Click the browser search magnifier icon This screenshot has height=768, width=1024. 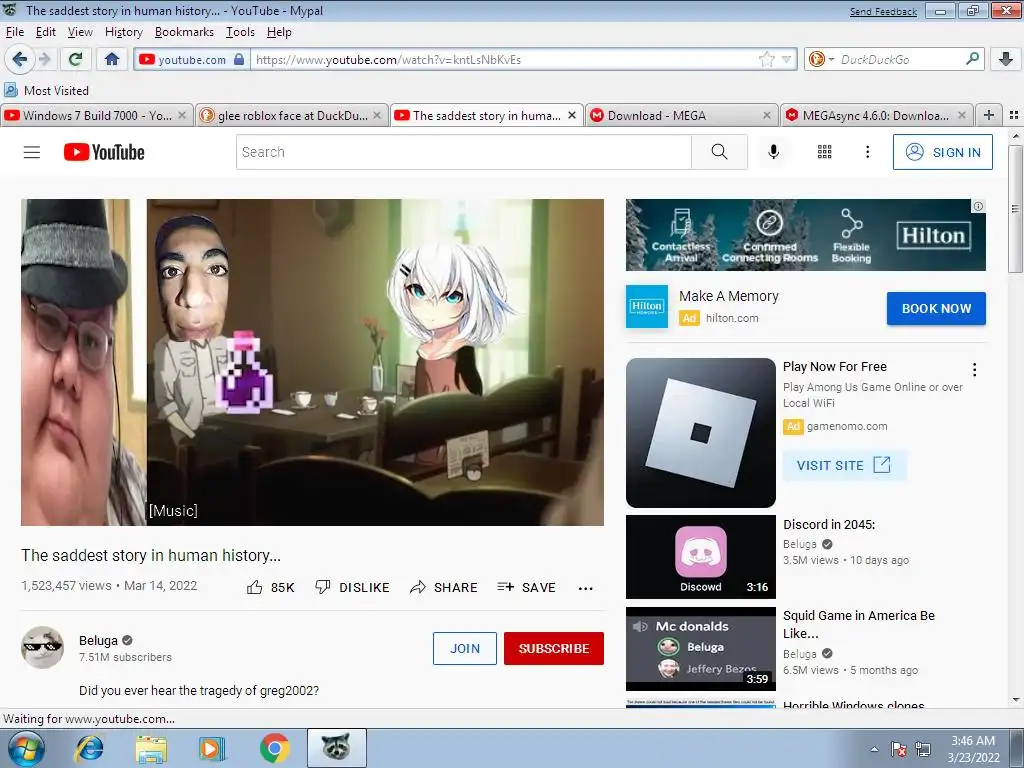pyautogui.click(x=972, y=59)
